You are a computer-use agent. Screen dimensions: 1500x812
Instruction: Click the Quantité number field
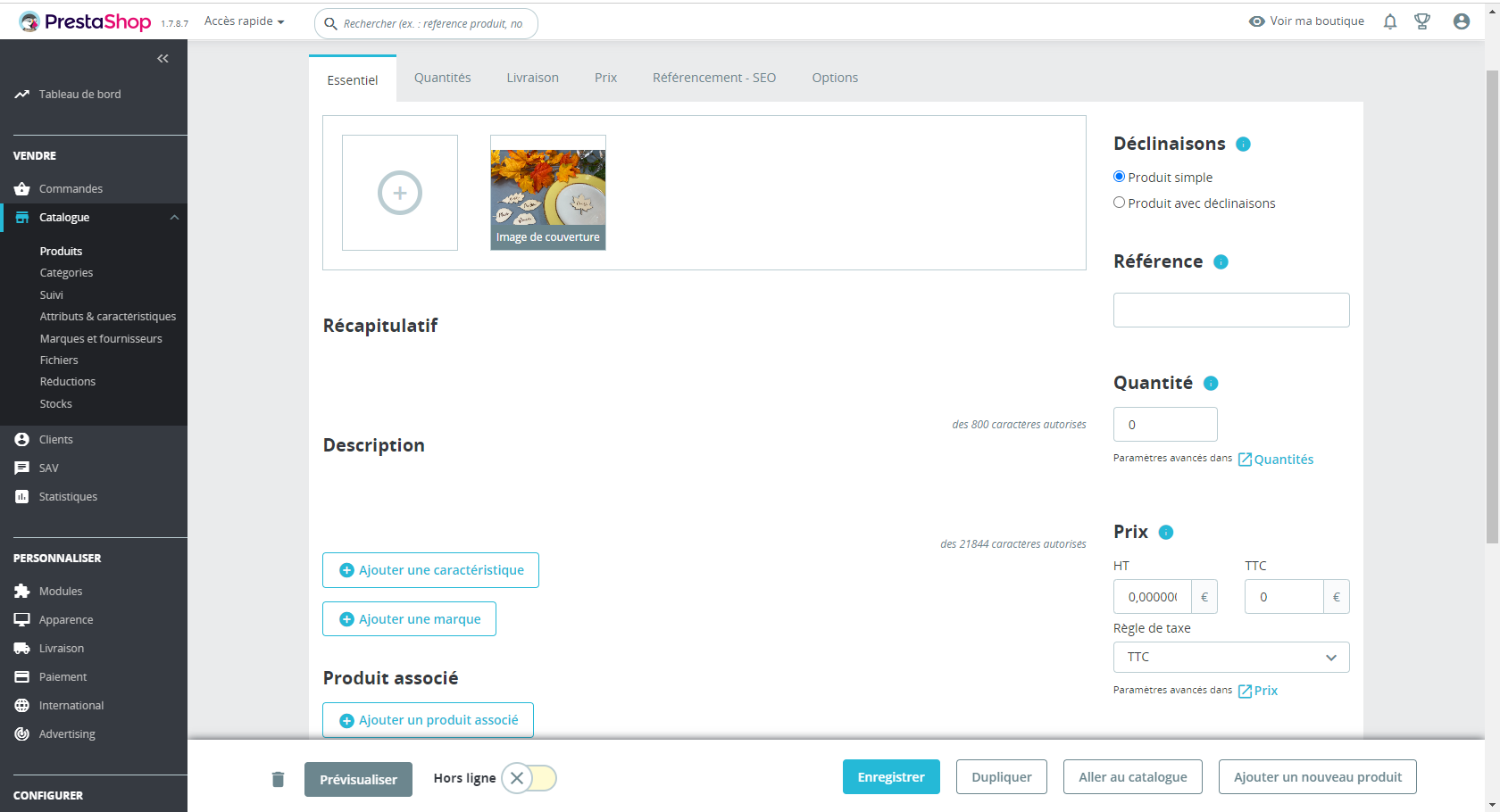click(1165, 425)
